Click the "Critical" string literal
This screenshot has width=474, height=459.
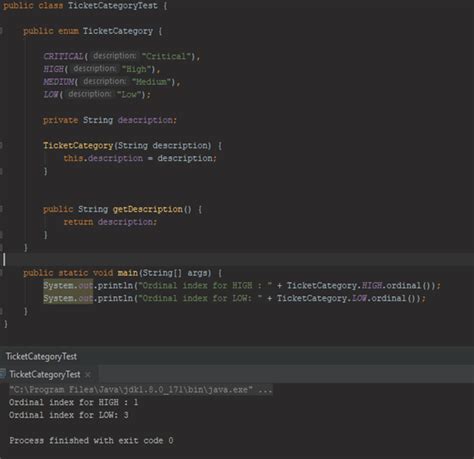(x=166, y=56)
